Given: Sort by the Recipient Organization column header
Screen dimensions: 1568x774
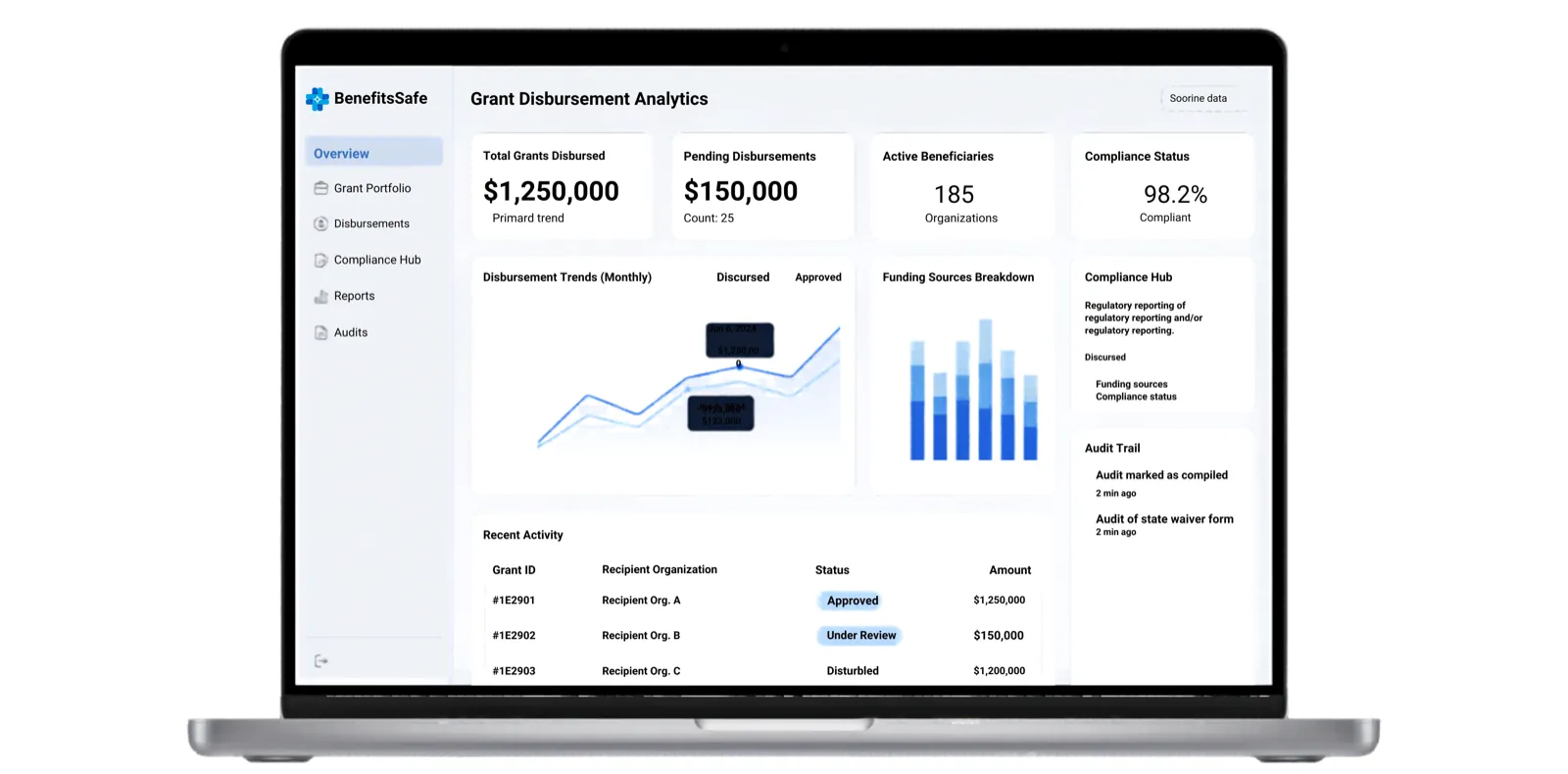Looking at the screenshot, I should [660, 569].
